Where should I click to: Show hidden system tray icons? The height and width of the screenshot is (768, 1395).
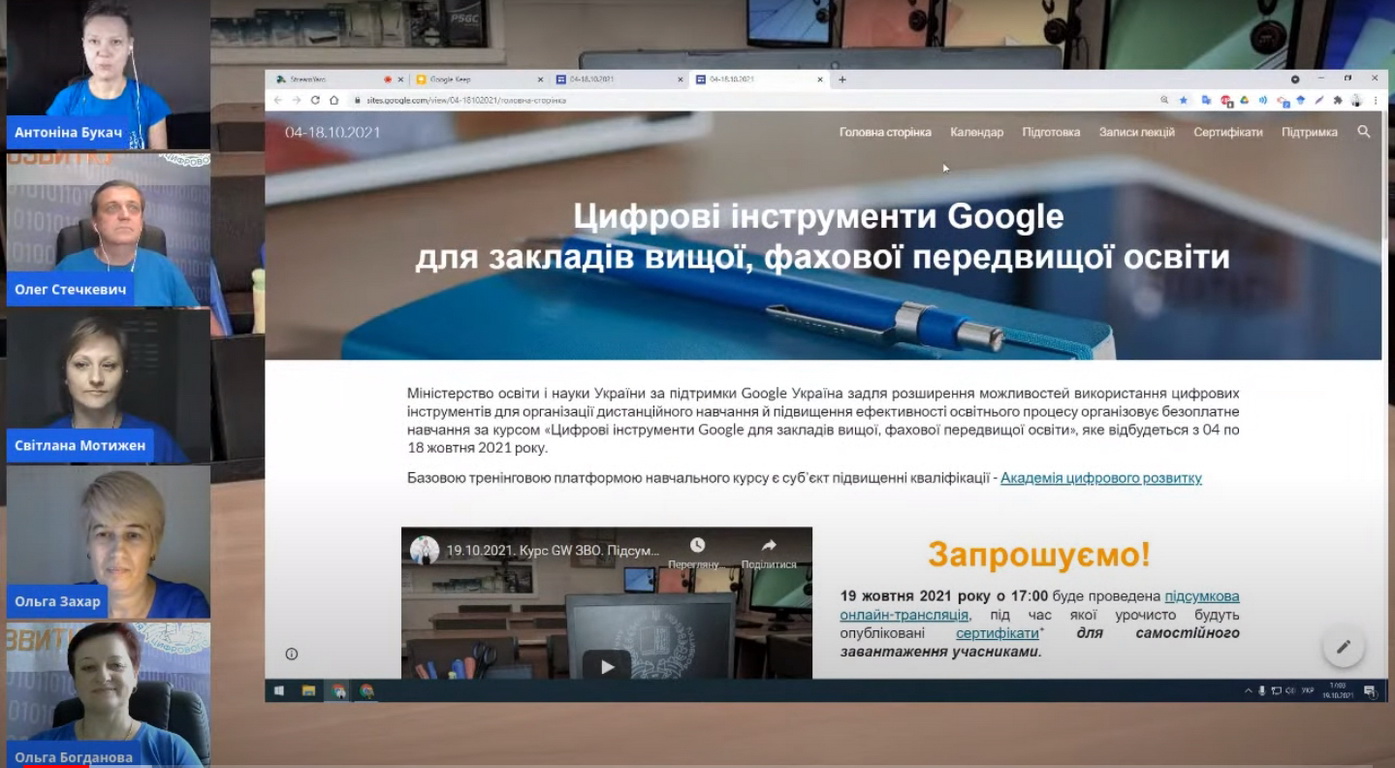pos(1248,691)
